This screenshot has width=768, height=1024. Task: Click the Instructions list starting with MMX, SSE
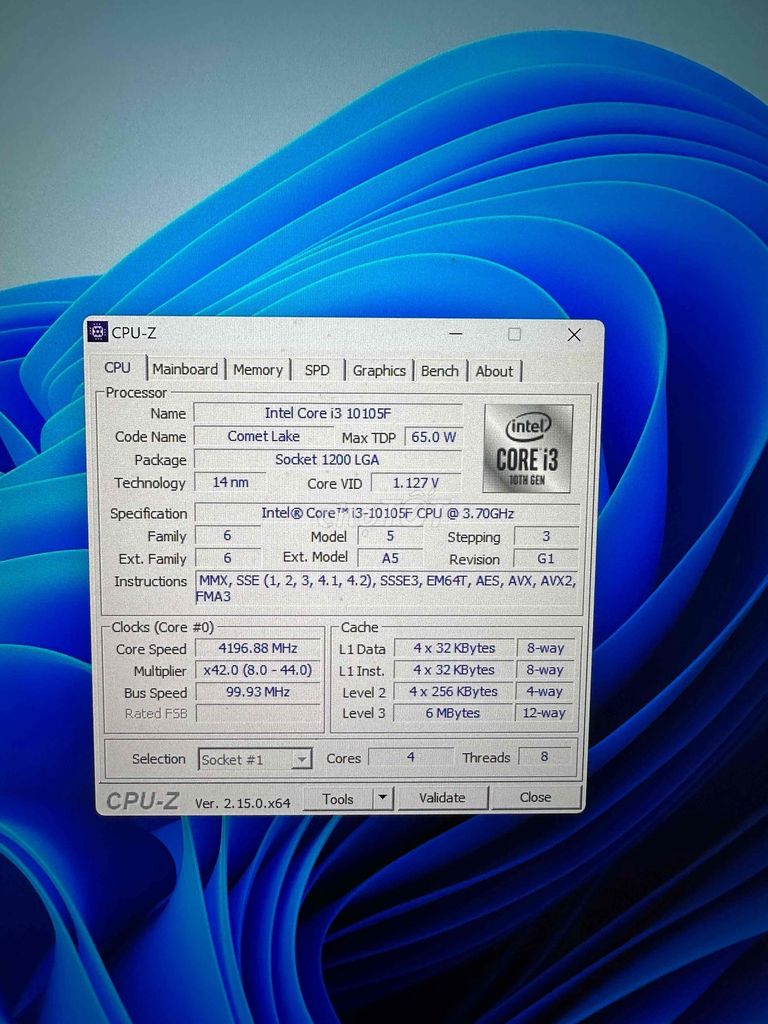(x=387, y=588)
